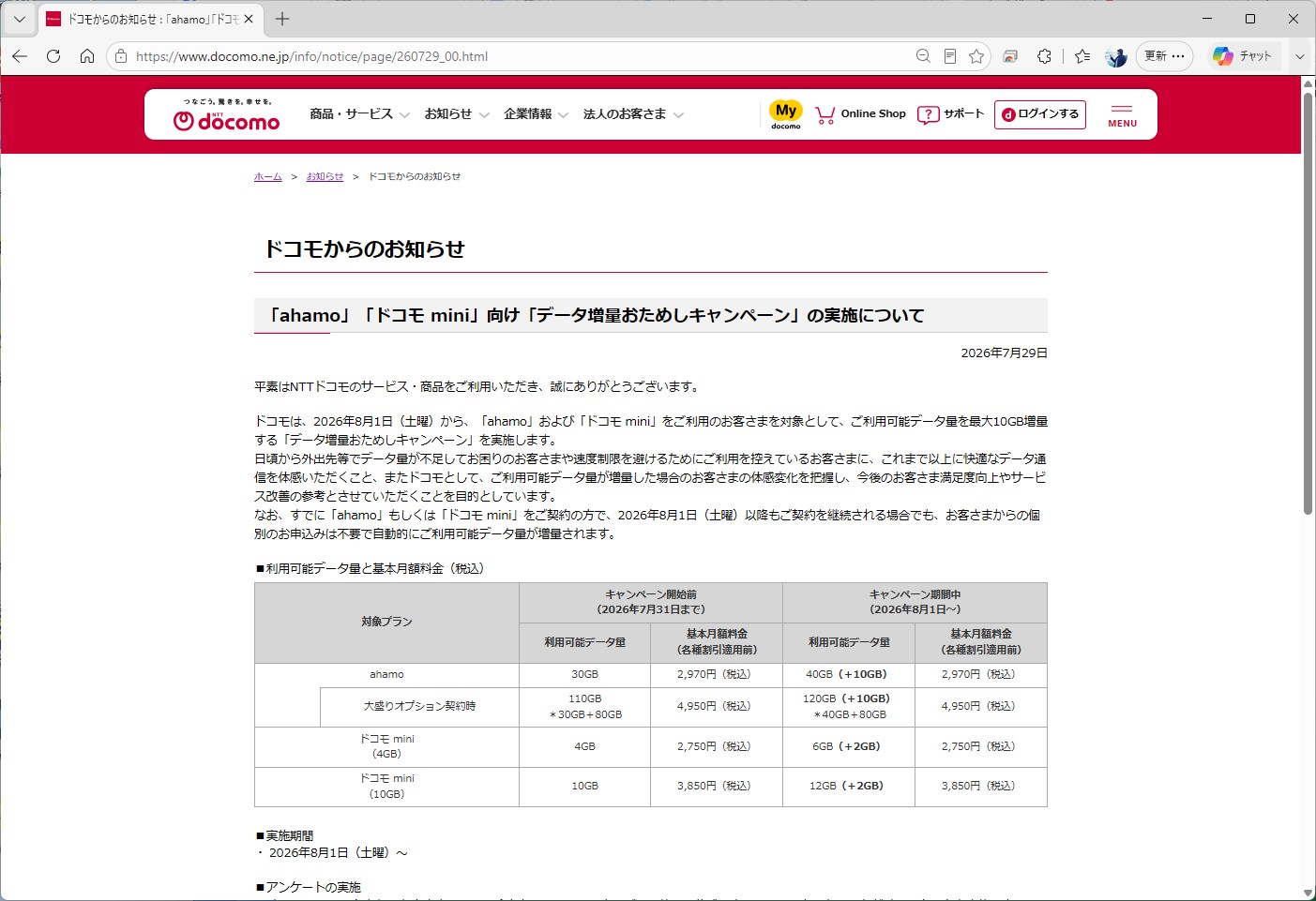This screenshot has height=901, width=1316.
Task: Open the サポート help link
Action: click(950, 114)
